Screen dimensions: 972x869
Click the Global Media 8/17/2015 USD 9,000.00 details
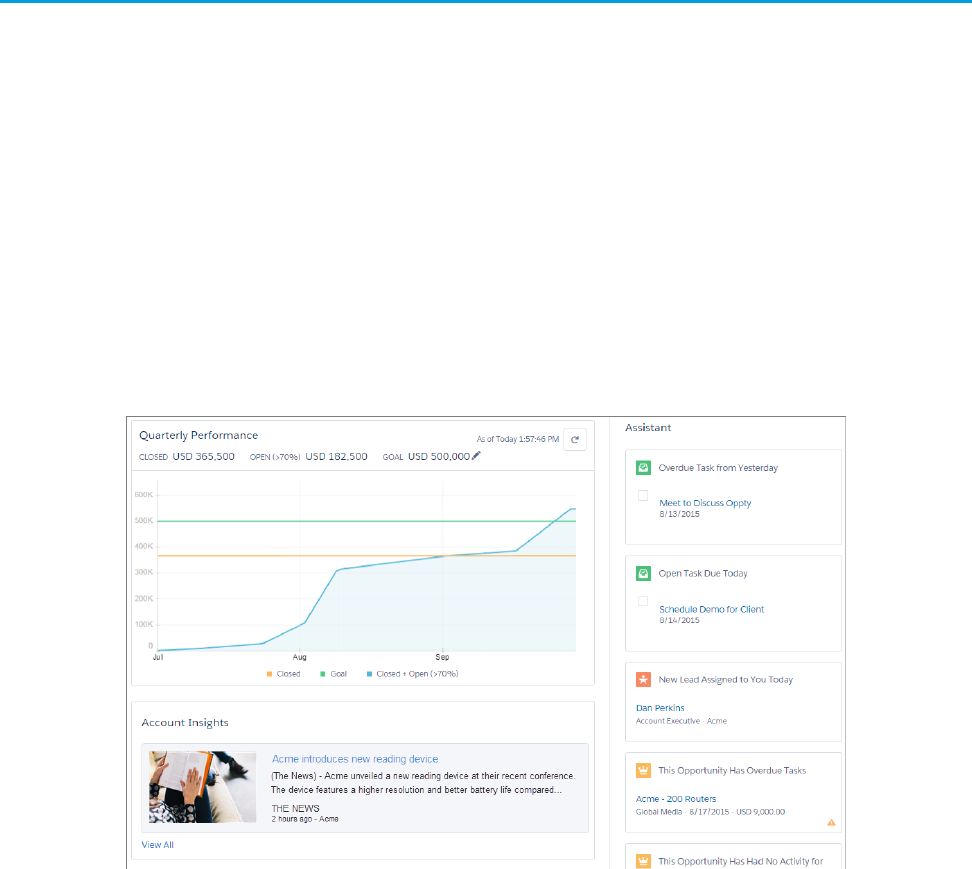click(x=710, y=812)
